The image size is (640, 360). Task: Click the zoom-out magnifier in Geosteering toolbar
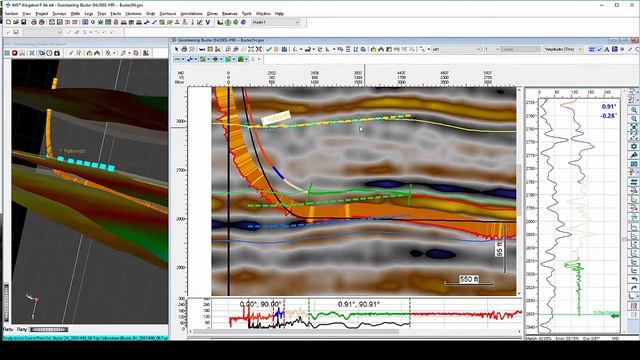236,49
